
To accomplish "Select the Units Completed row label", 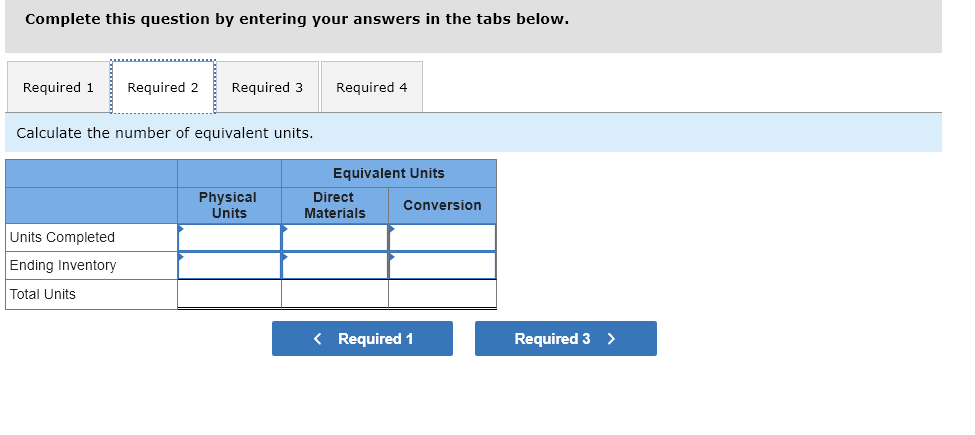I will click(x=62, y=237).
